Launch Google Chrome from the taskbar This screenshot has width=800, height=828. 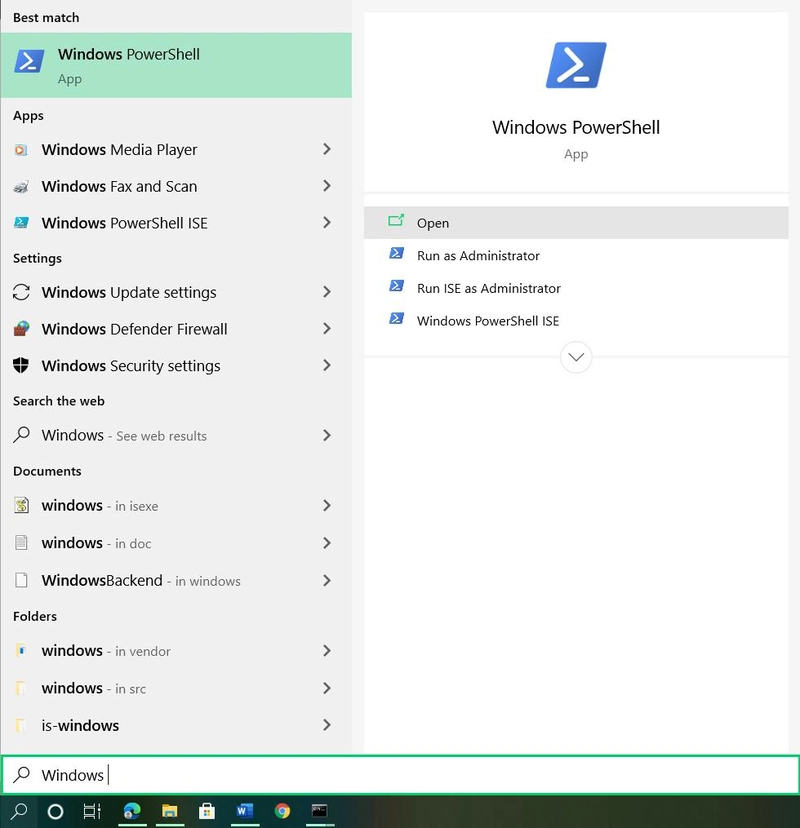(283, 811)
